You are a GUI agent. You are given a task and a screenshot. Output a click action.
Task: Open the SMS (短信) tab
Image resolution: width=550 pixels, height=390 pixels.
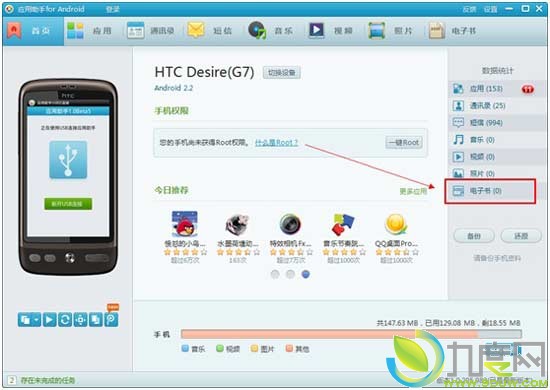210,31
